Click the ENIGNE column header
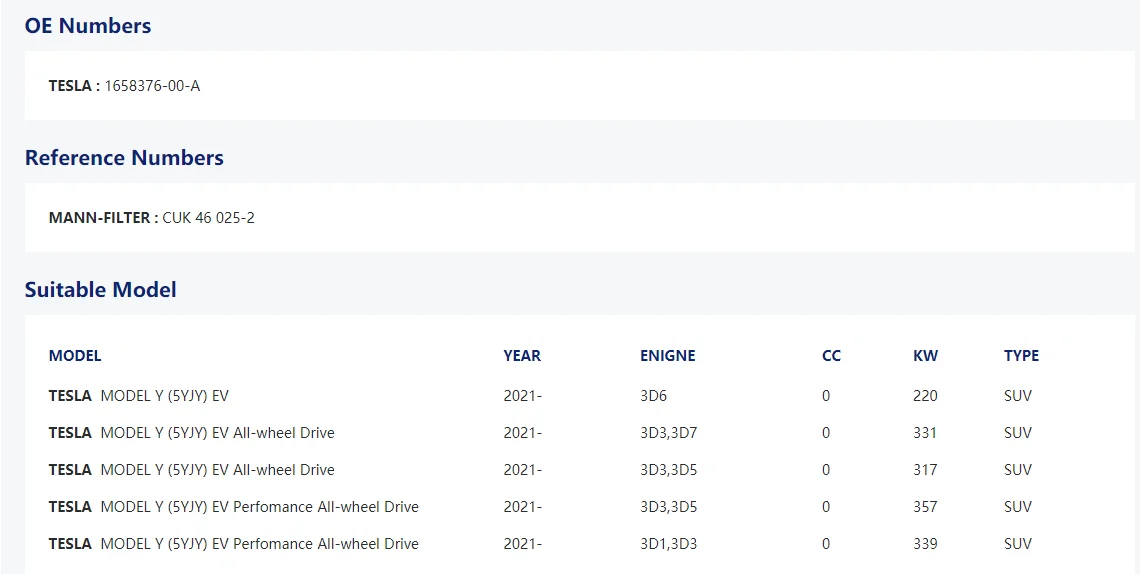The image size is (1140, 574). tap(667, 356)
